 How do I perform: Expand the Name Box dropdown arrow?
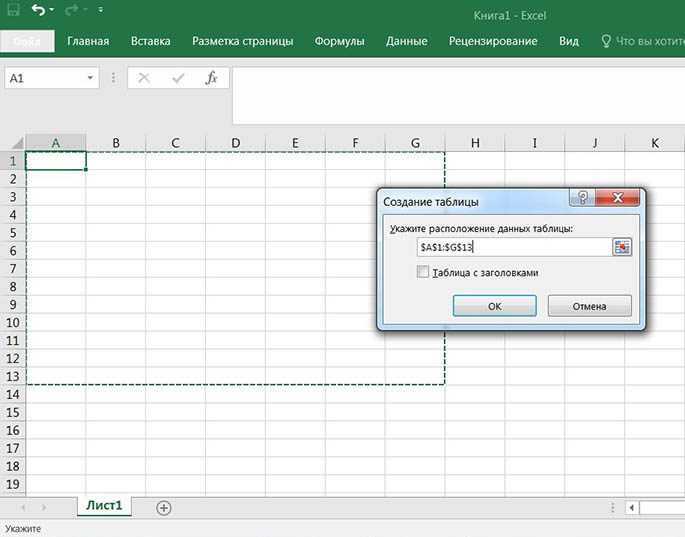pos(90,78)
